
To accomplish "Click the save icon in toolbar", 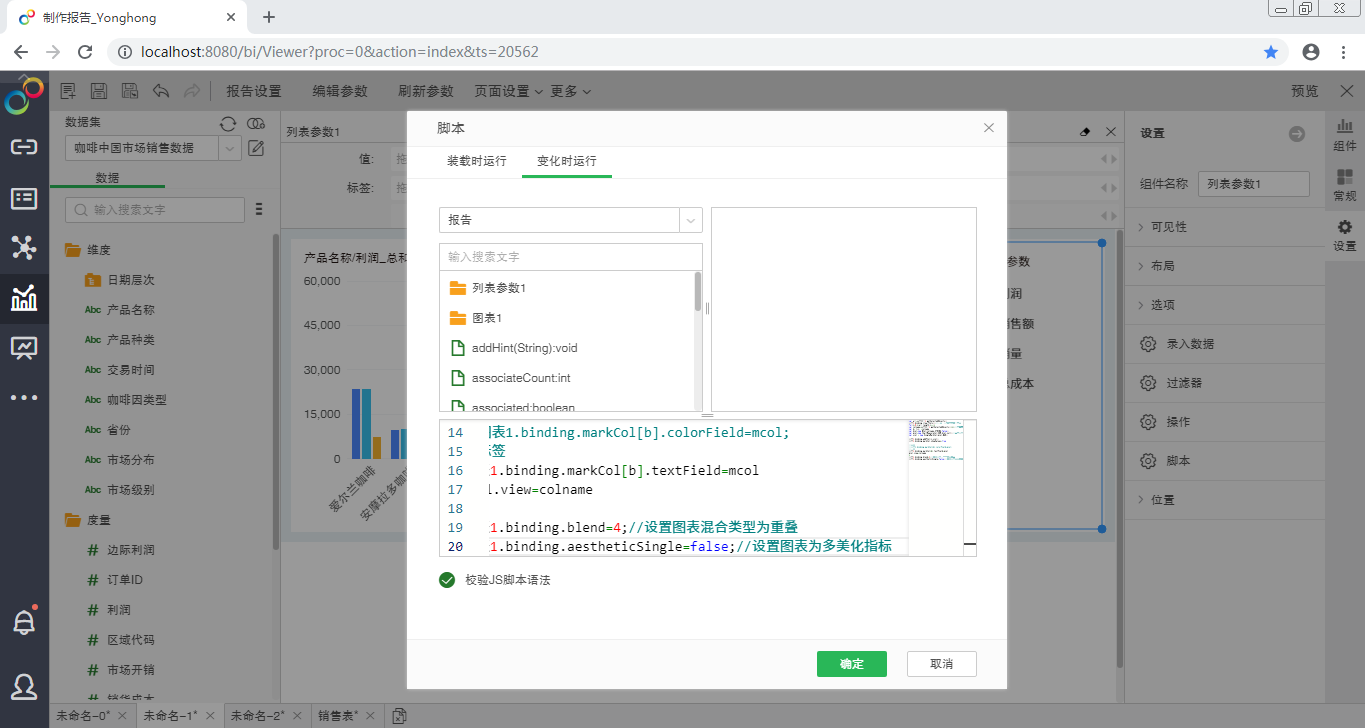I will click(x=99, y=91).
